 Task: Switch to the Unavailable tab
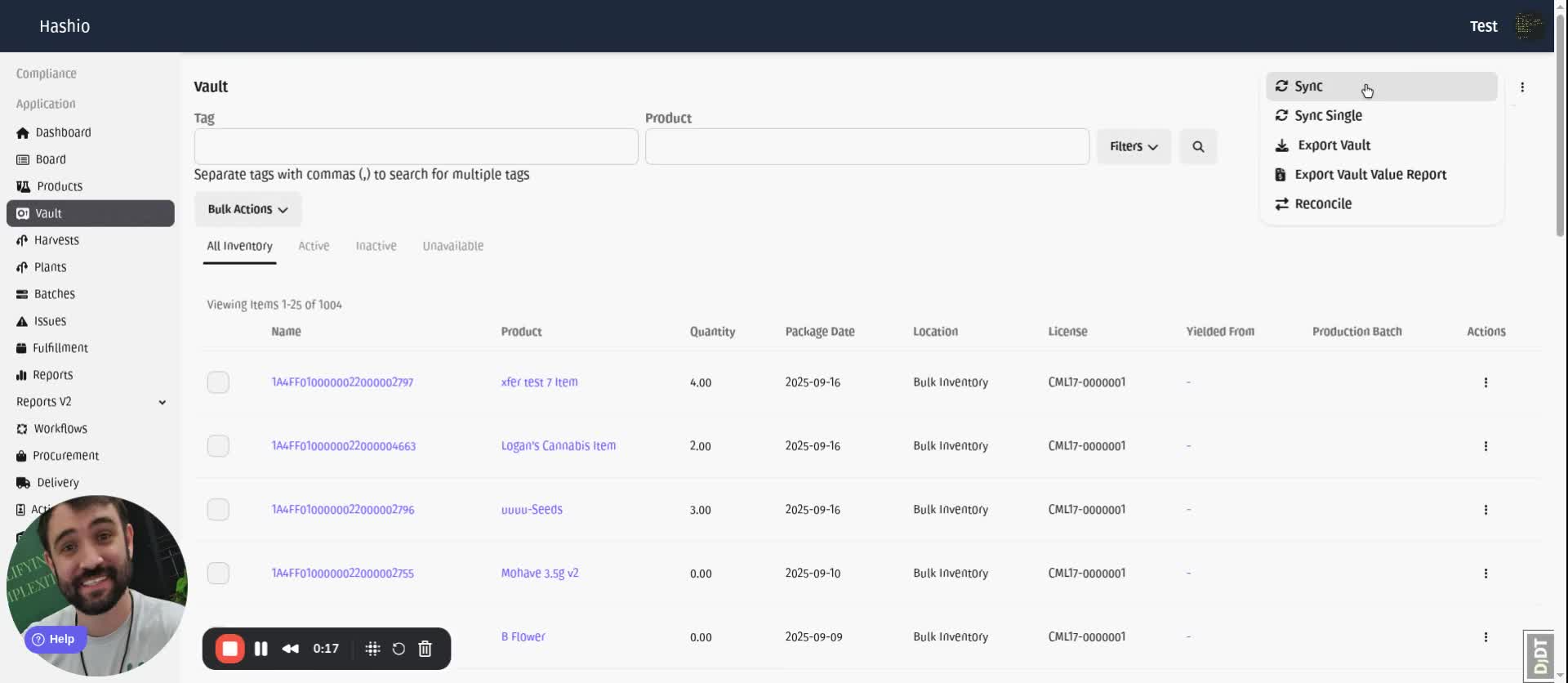point(453,247)
